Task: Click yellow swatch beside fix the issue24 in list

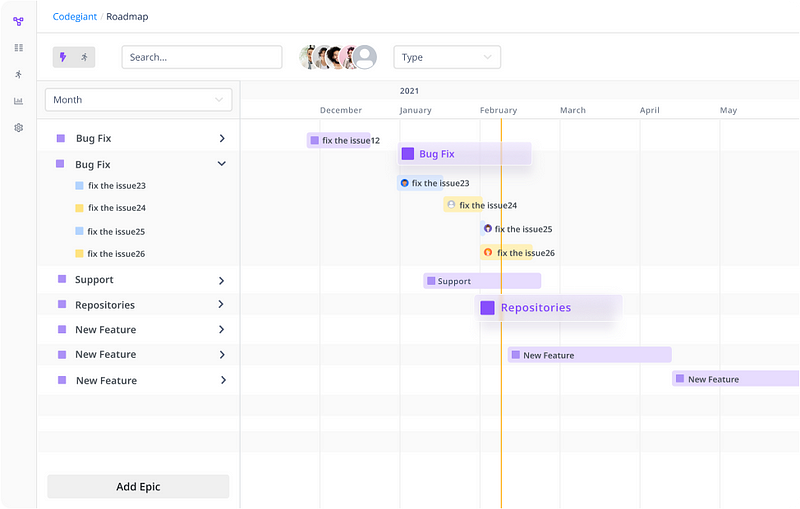Action: (79, 208)
